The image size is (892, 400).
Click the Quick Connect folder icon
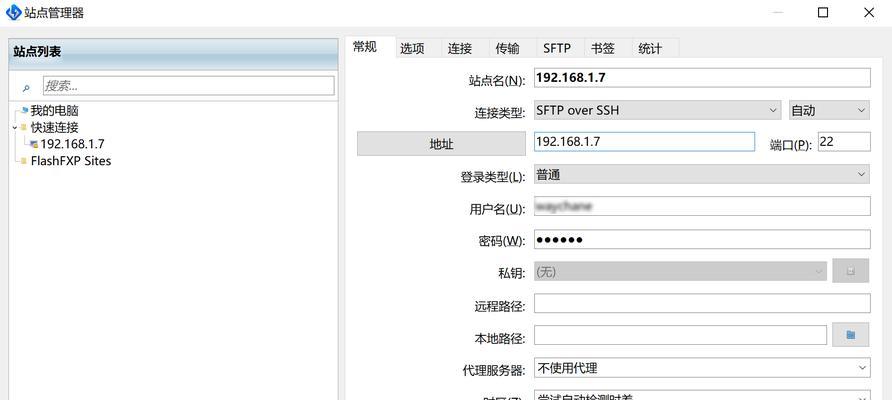23,127
